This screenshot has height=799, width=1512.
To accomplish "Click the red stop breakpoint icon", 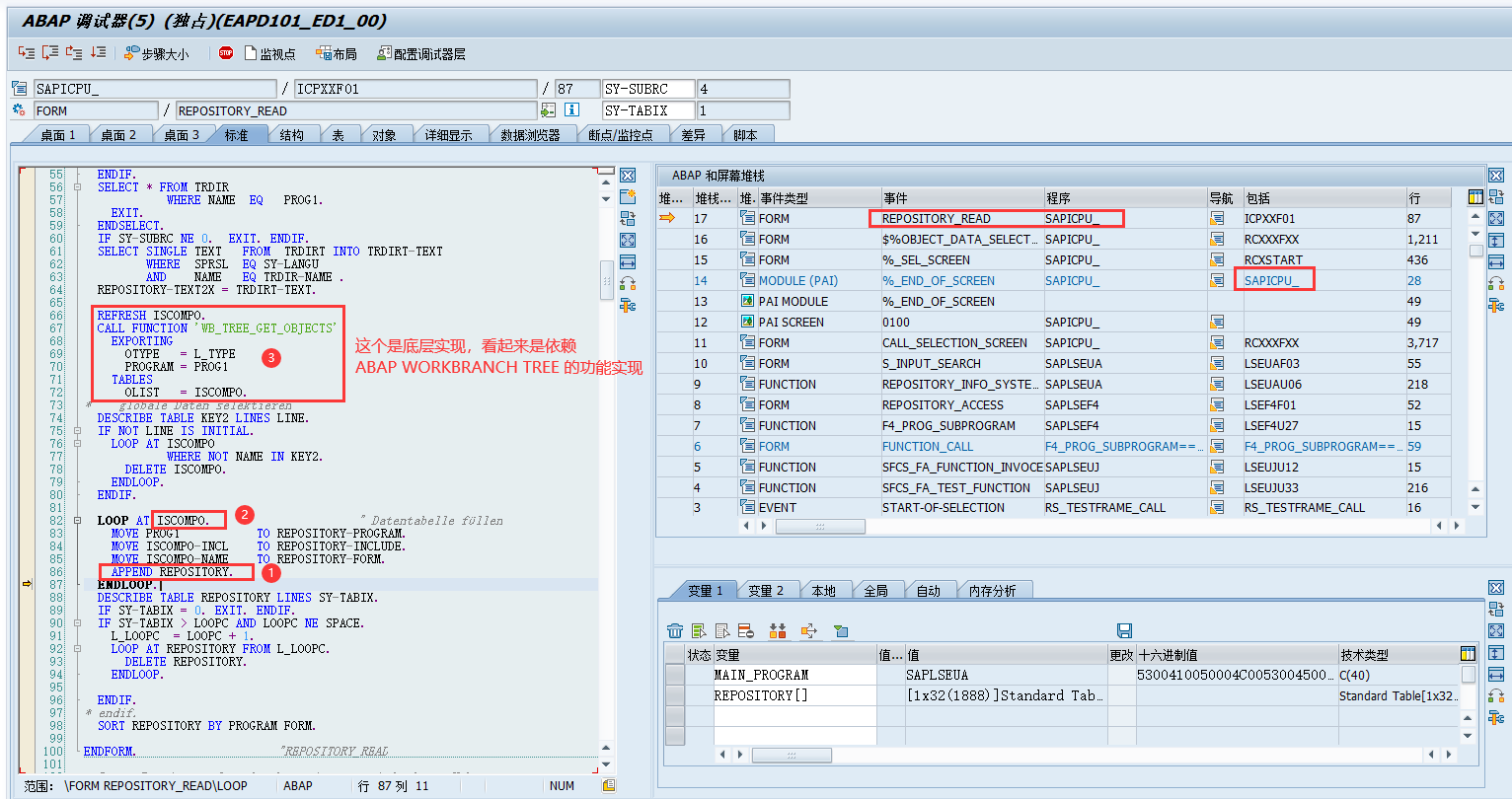I will (x=225, y=53).
